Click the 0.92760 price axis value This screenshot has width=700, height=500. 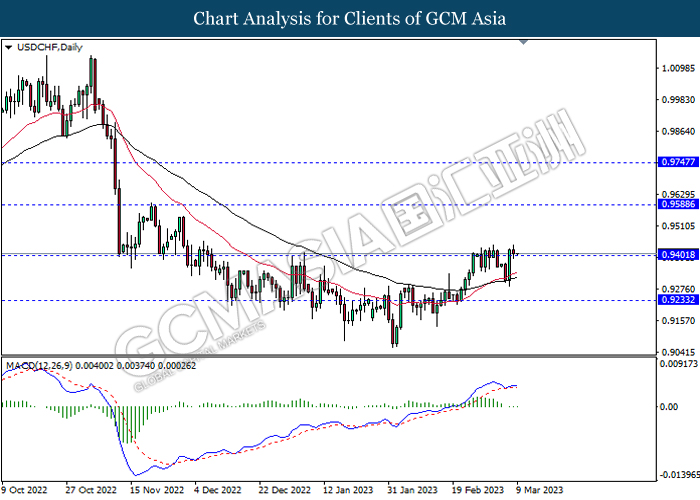pos(679,289)
